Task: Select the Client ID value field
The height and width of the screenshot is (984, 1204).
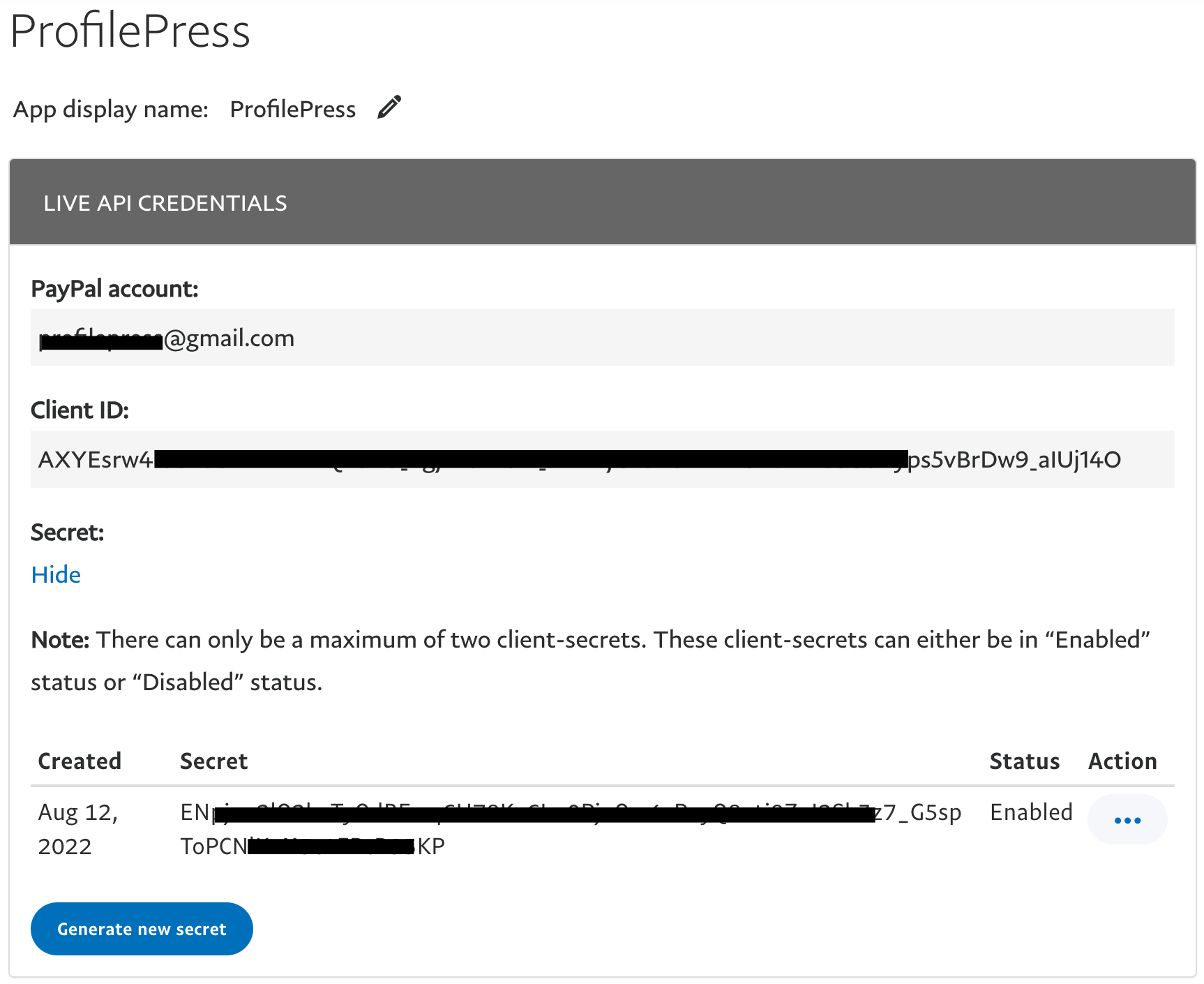Action: click(603, 459)
